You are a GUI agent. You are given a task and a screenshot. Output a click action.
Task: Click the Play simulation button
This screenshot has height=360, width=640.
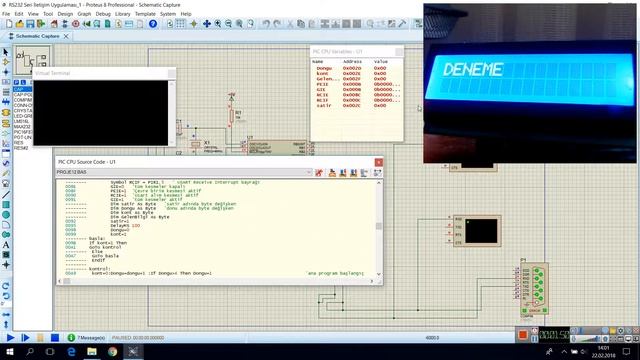click(11, 338)
